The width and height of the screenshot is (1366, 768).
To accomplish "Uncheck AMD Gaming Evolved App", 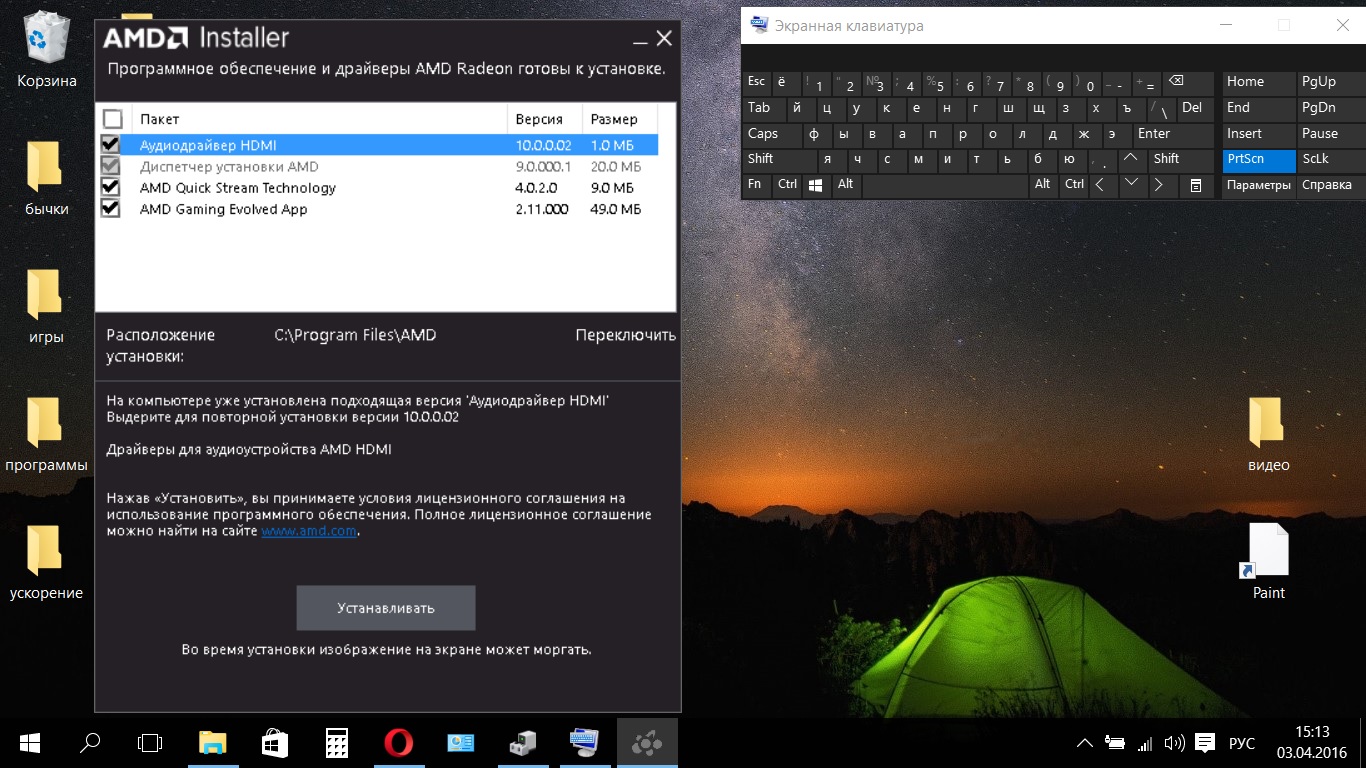I will (111, 209).
